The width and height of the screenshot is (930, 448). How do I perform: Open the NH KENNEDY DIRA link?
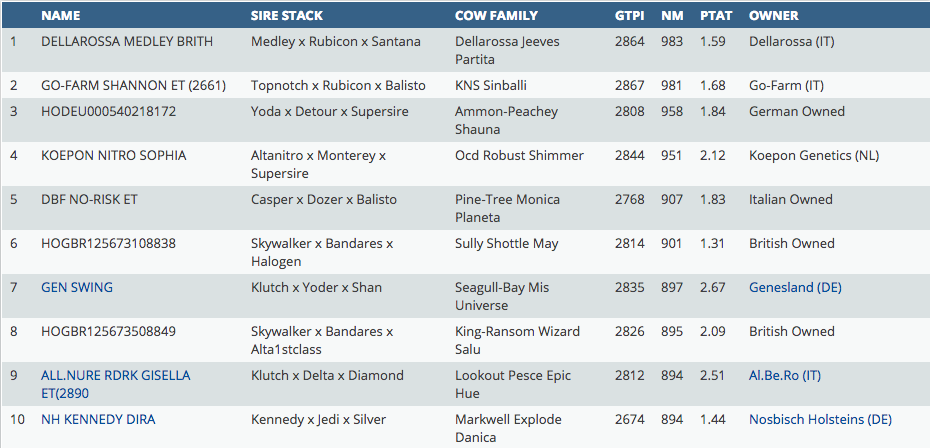pos(98,420)
